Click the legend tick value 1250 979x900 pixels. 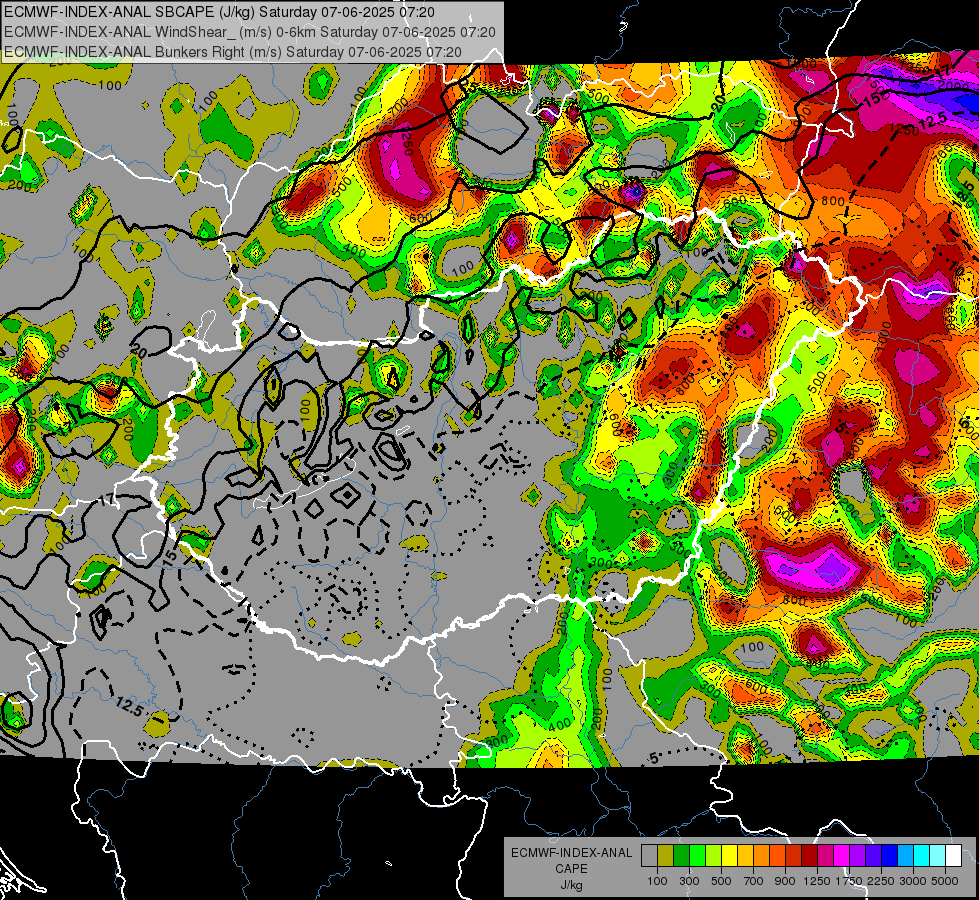[x=817, y=881]
